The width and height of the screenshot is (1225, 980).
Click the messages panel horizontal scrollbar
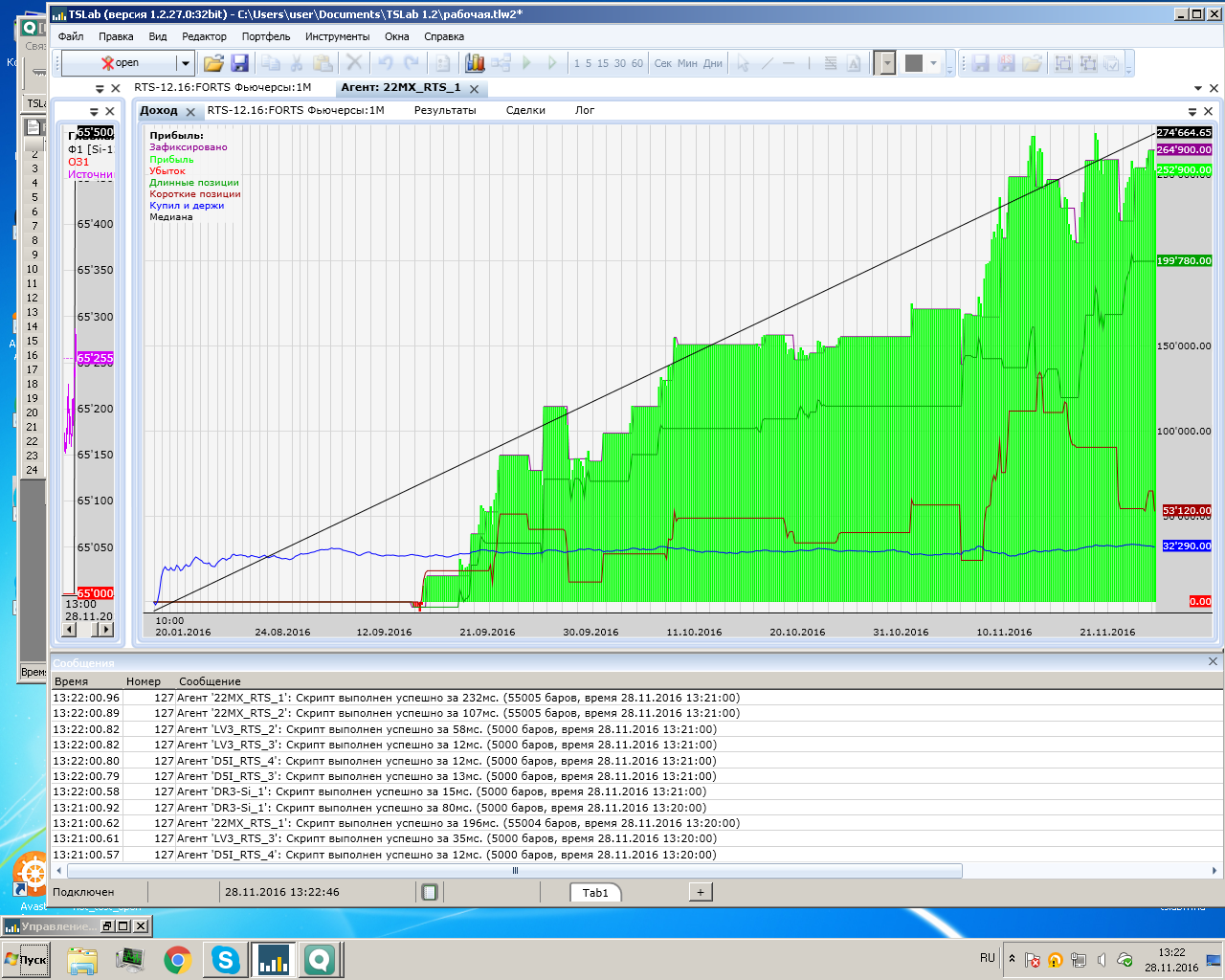coord(515,871)
